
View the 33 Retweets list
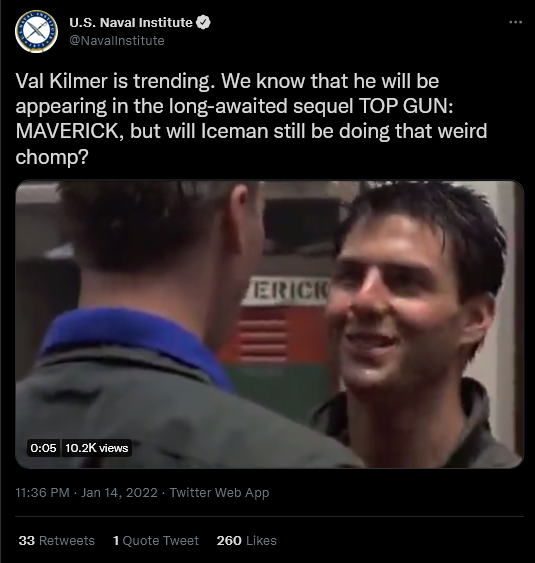pyautogui.click(x=56, y=540)
